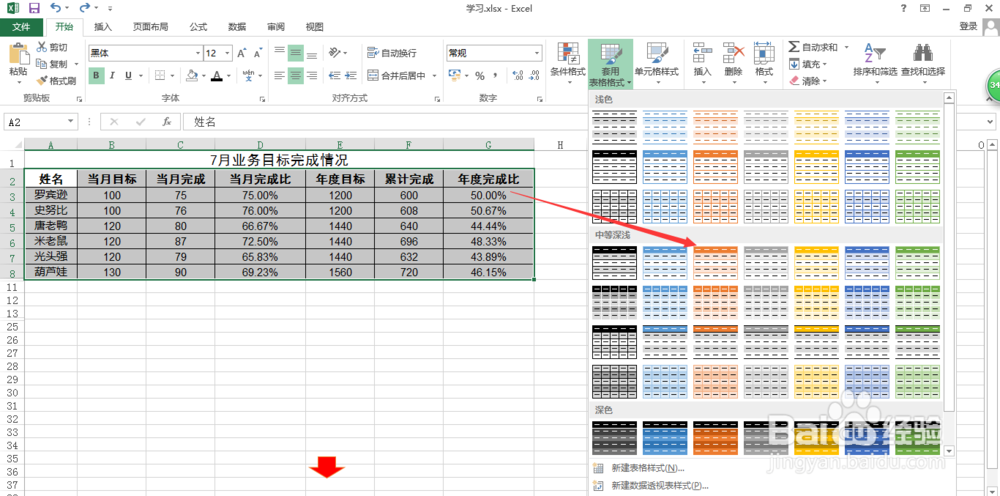Click the formula bar showing 姓名
Viewport: 1000px width, 496px height.
point(583,122)
